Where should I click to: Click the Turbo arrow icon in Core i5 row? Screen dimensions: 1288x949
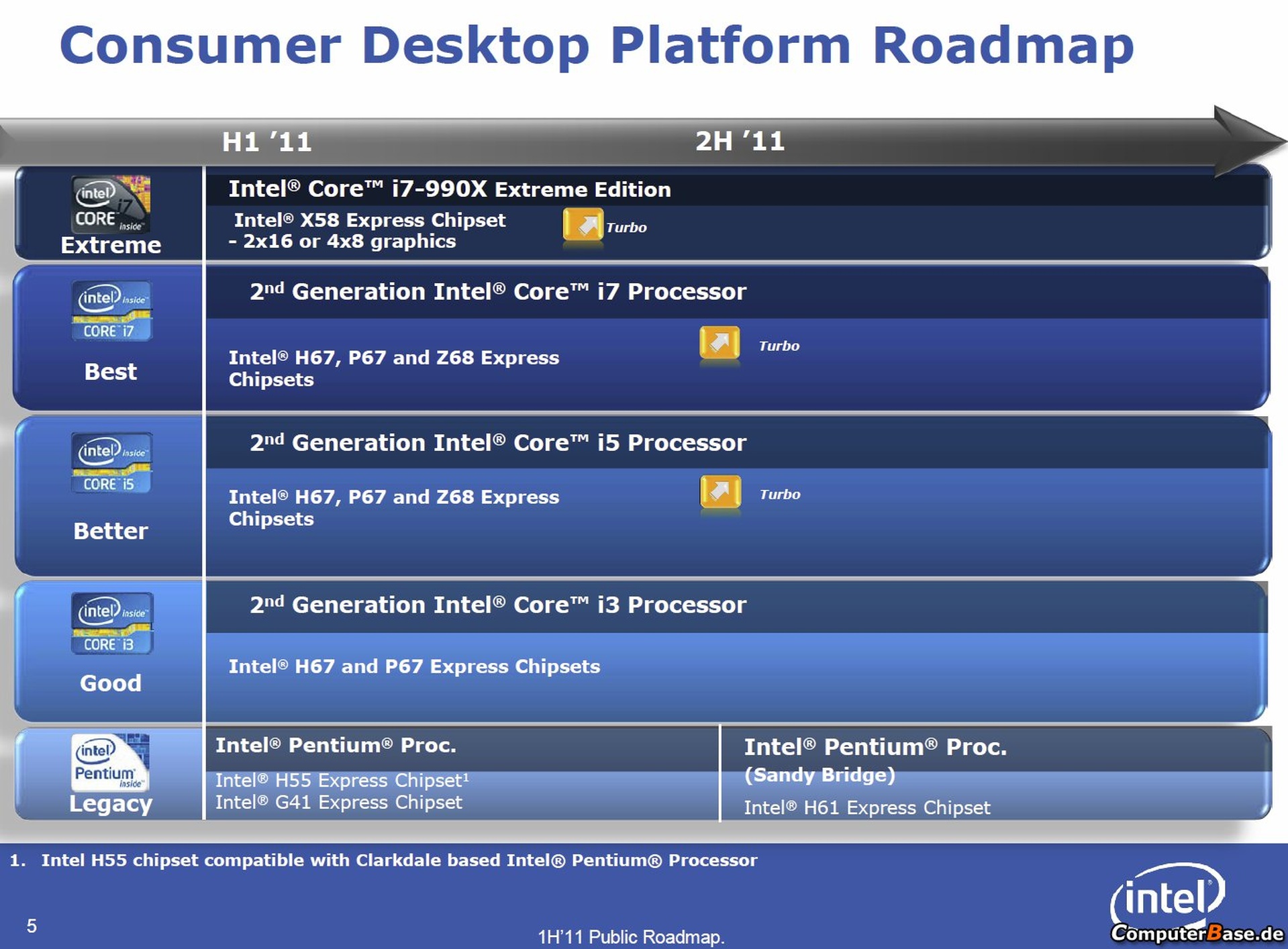[720, 492]
